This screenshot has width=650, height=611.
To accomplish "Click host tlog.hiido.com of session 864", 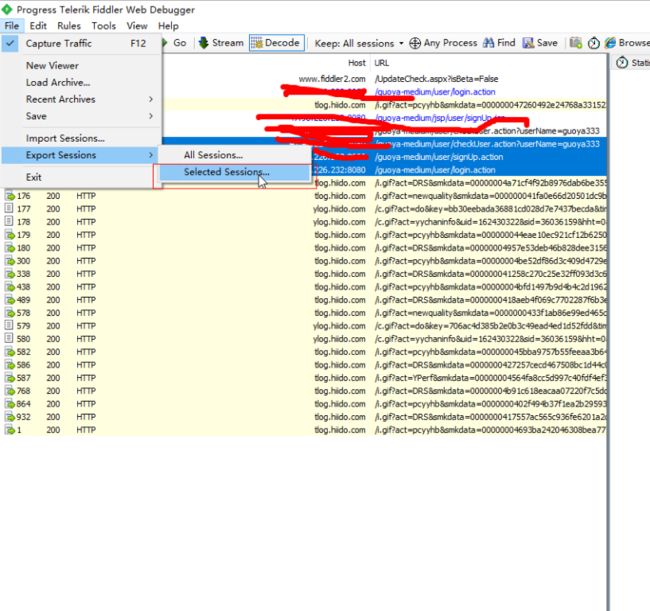I will click(340, 404).
